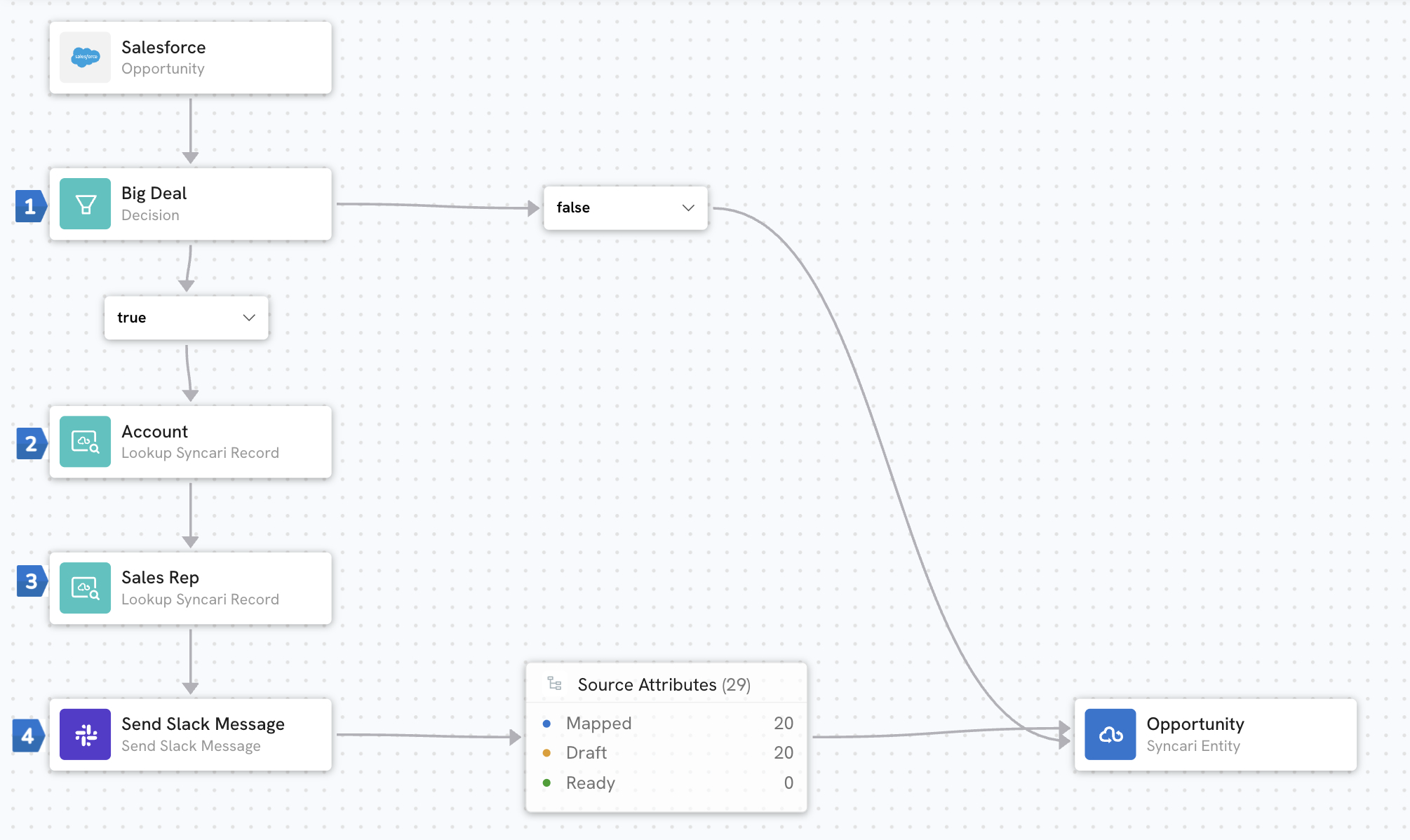This screenshot has width=1410, height=840.
Task: Click the Mapped count of 20
Action: coord(784,723)
